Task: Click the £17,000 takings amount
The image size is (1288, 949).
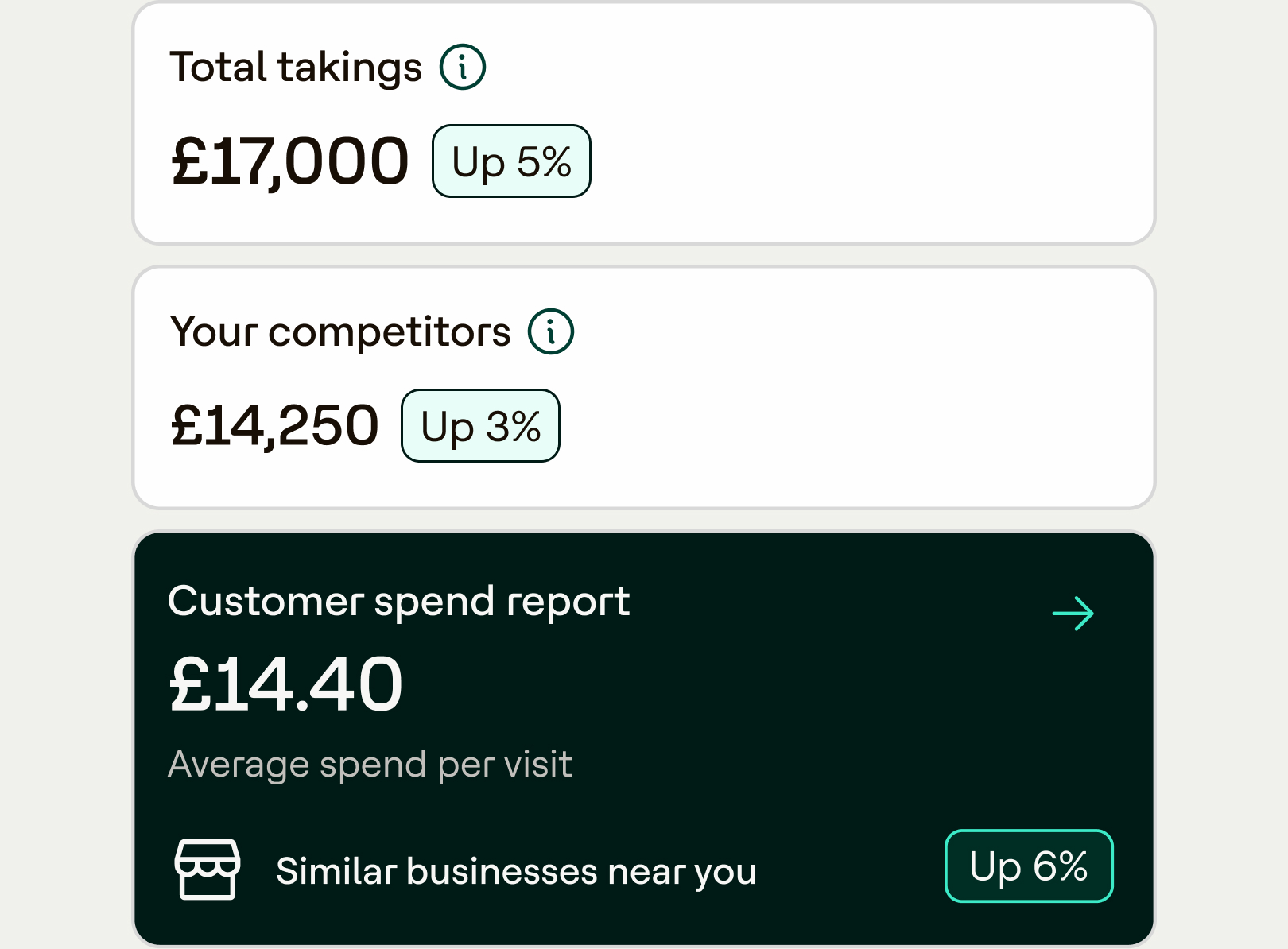Action: coord(290,161)
